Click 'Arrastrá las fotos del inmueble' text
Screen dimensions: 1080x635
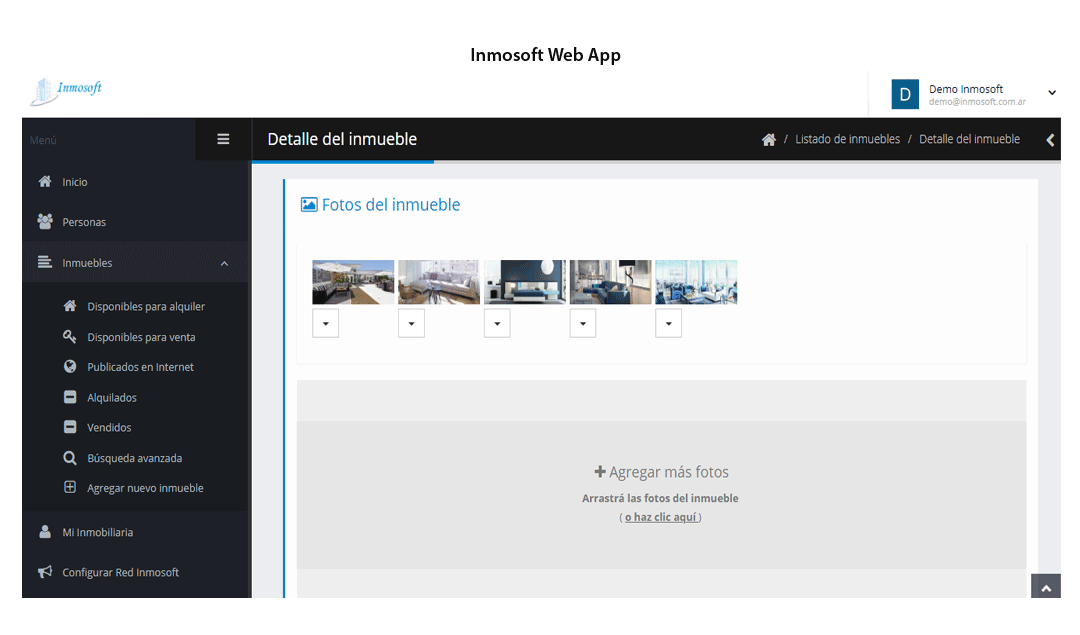[x=660, y=498]
